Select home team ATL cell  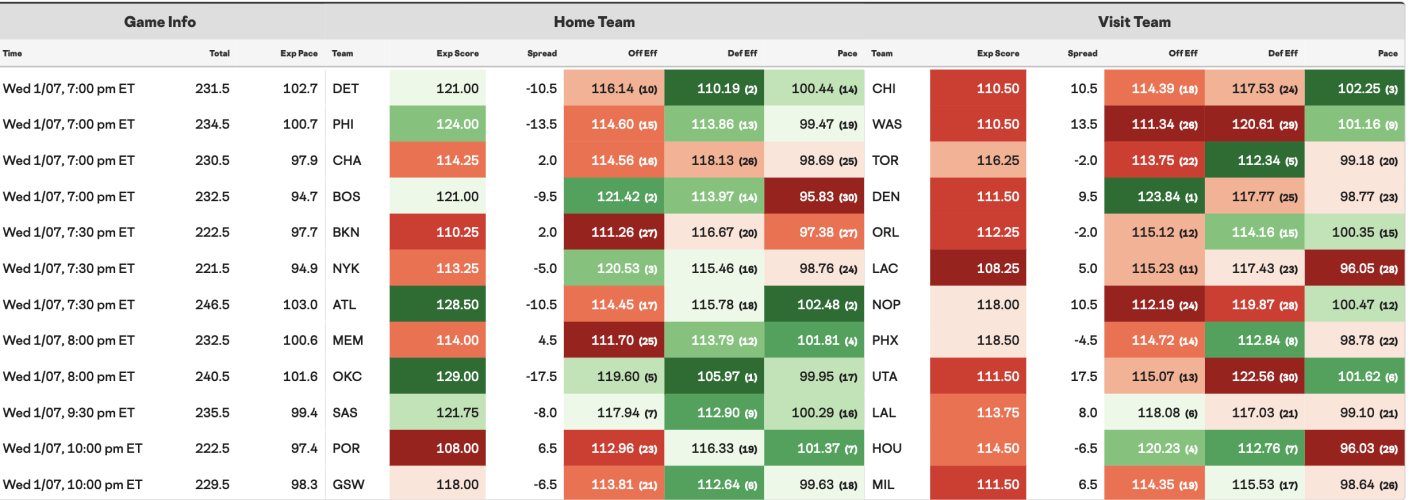tap(344, 304)
